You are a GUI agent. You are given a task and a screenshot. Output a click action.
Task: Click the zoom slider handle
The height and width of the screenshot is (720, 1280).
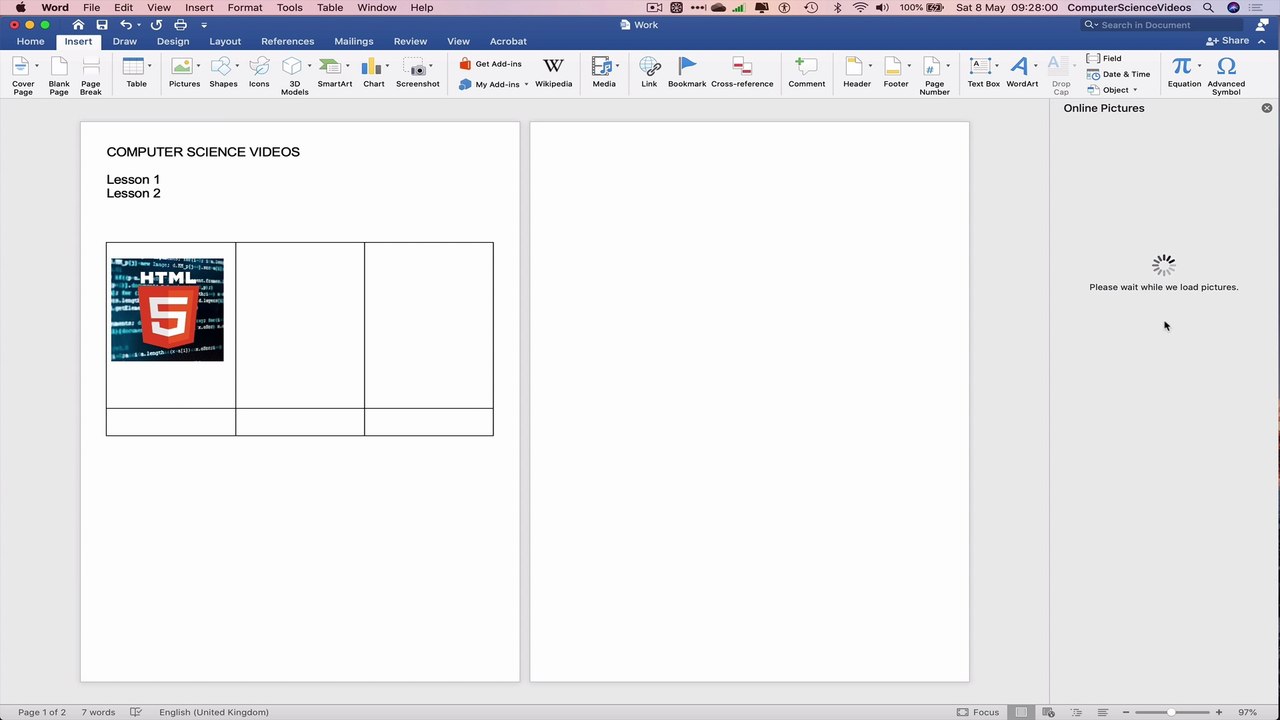coord(1171,712)
